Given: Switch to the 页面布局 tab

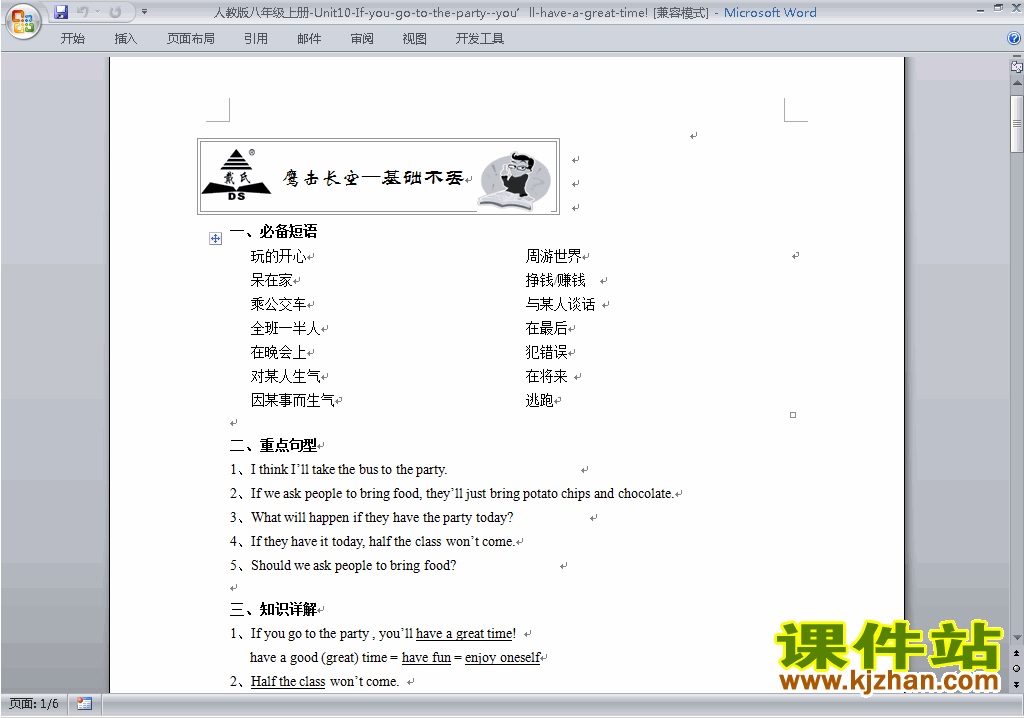Looking at the screenshot, I should 191,39.
